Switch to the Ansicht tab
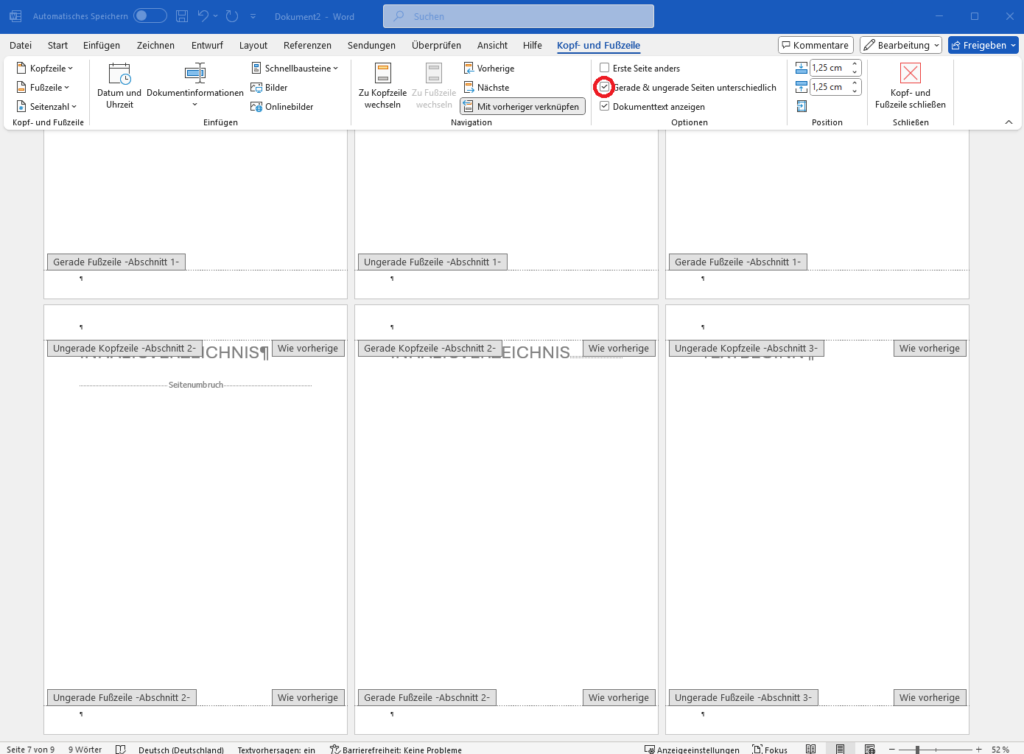The image size is (1024, 754). [492, 45]
